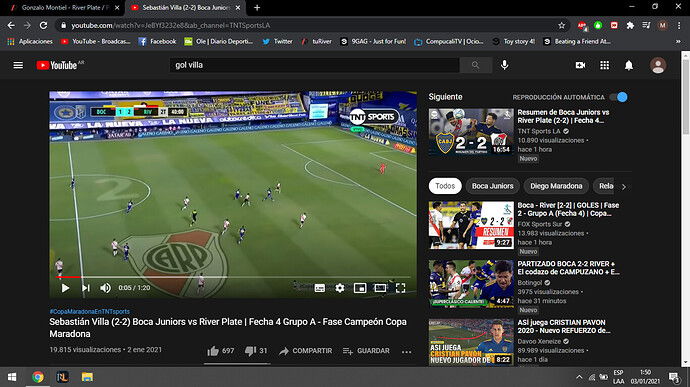Switch to the Gonzalo Montiel browser tab

[65, 7]
